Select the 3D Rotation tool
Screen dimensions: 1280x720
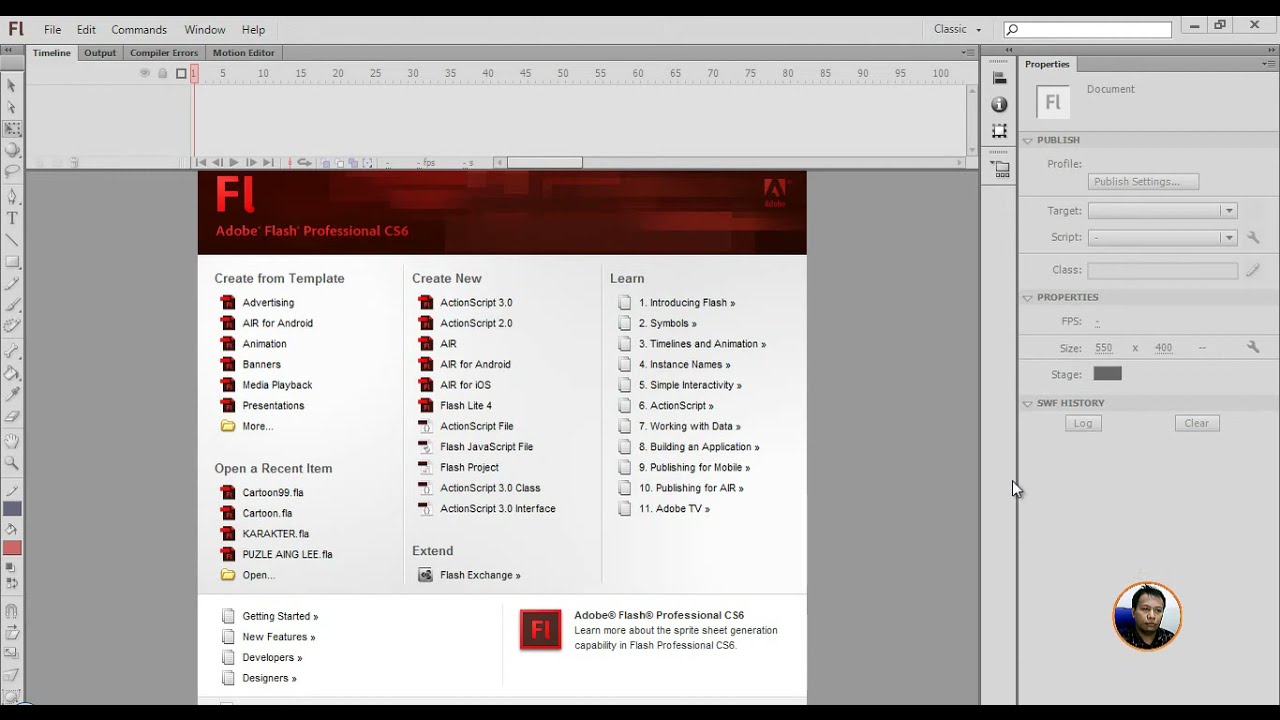[12, 150]
